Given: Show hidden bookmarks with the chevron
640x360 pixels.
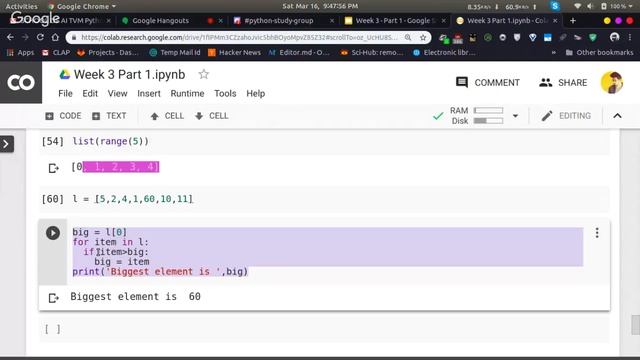Looking at the screenshot, I should coord(553,52).
